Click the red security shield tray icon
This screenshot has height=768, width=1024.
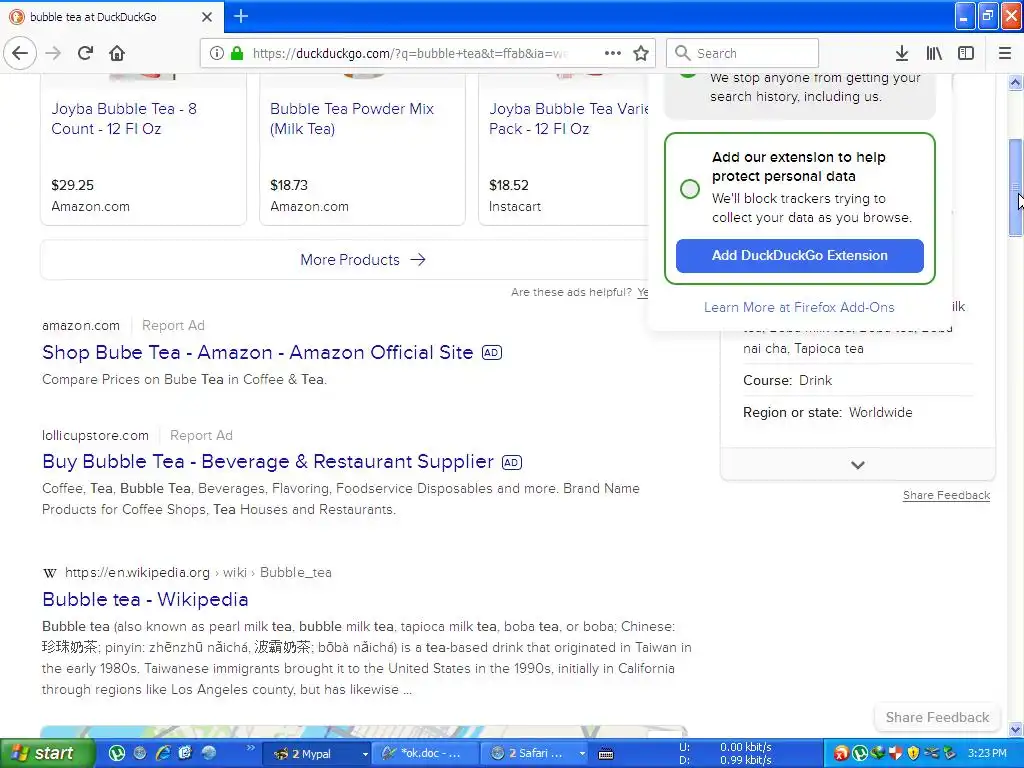pyautogui.click(x=895, y=753)
